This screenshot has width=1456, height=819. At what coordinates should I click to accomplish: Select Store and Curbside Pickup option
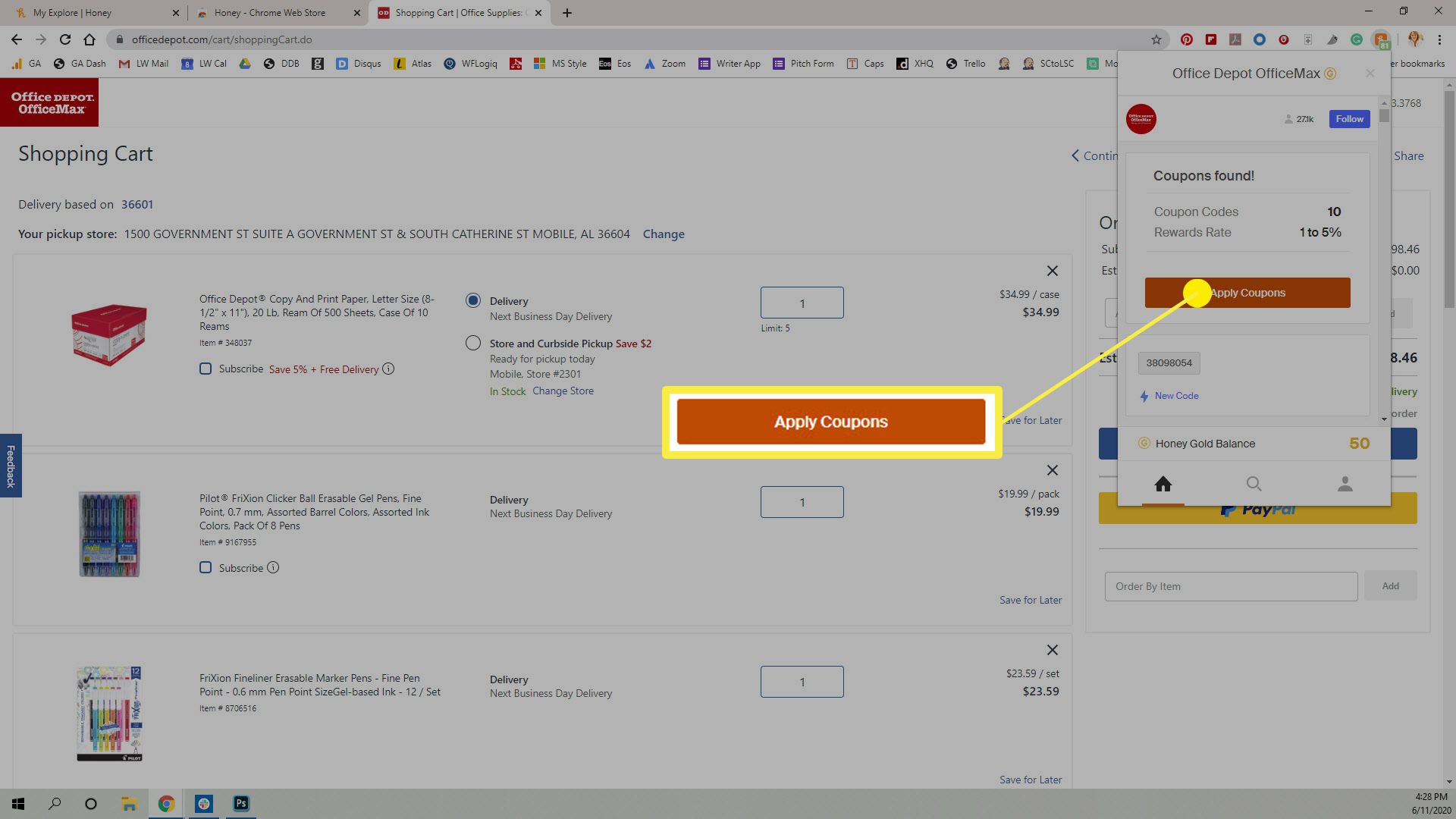pos(472,342)
